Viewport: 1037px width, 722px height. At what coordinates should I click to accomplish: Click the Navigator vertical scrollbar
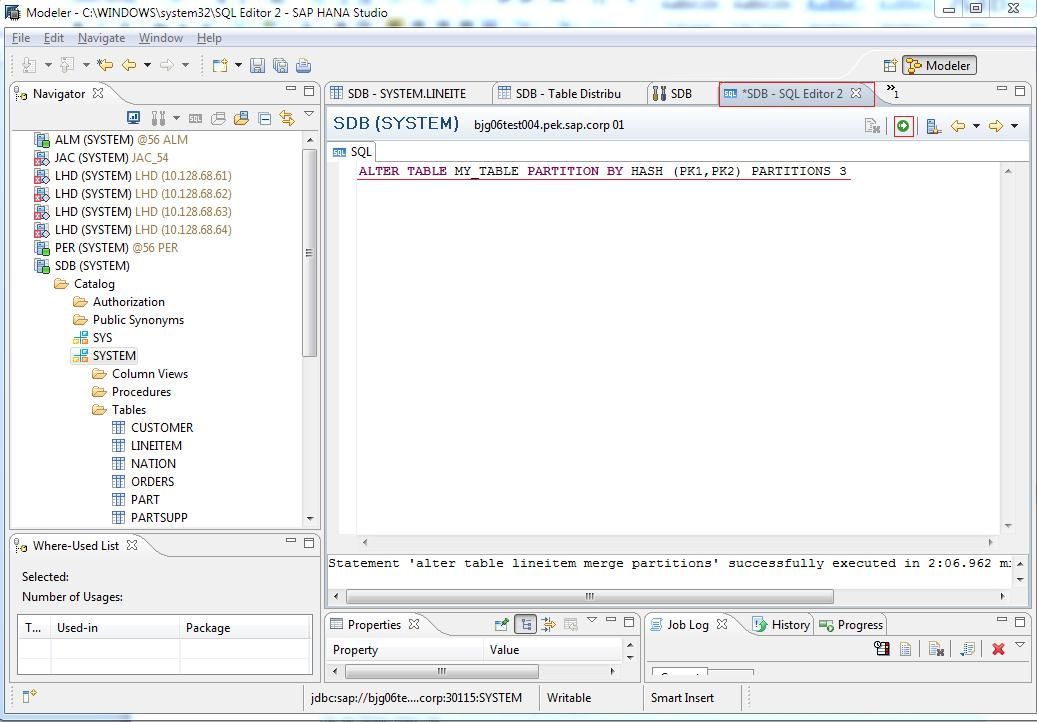[310, 253]
